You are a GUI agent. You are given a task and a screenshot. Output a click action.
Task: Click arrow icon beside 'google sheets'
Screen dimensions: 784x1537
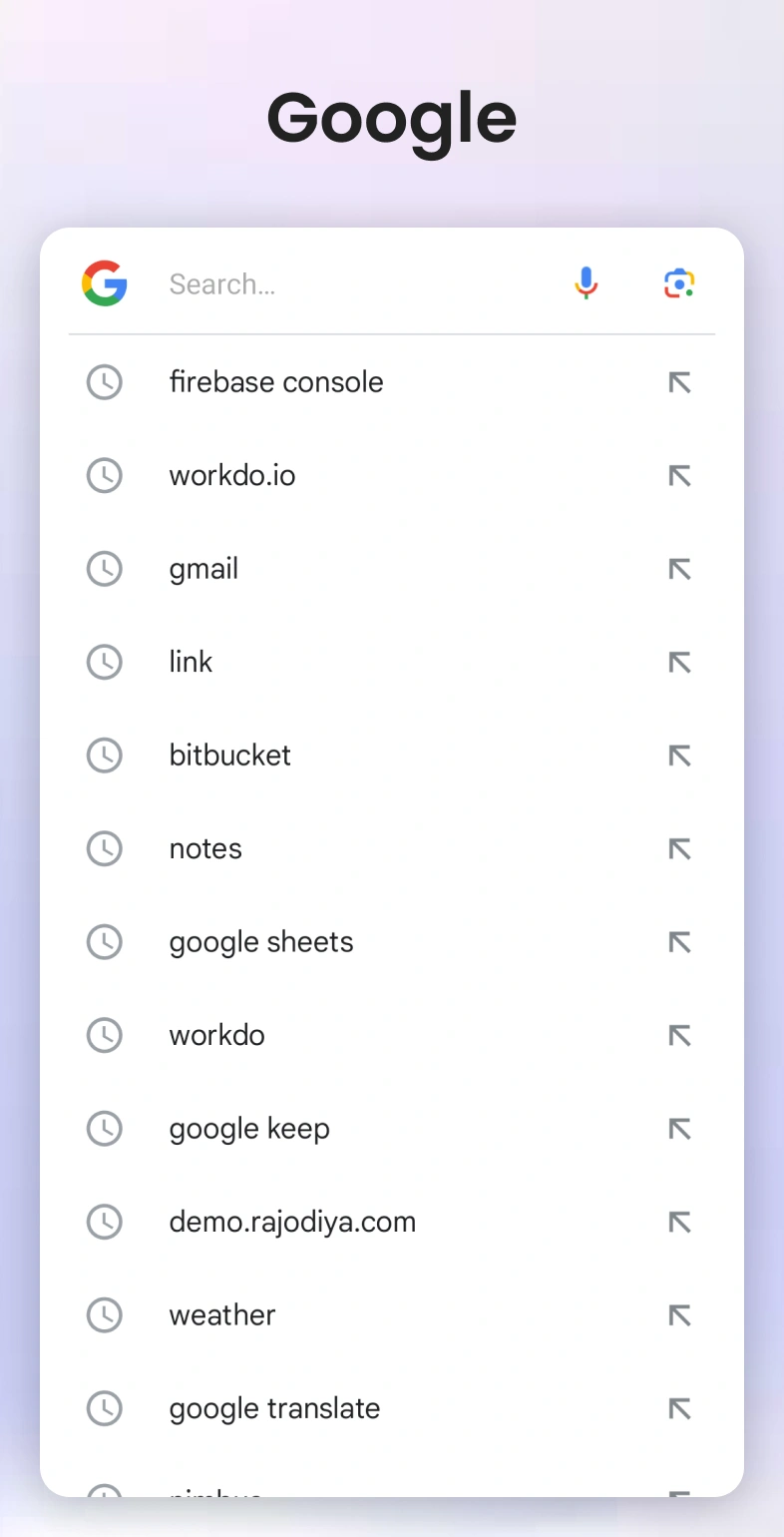click(679, 942)
